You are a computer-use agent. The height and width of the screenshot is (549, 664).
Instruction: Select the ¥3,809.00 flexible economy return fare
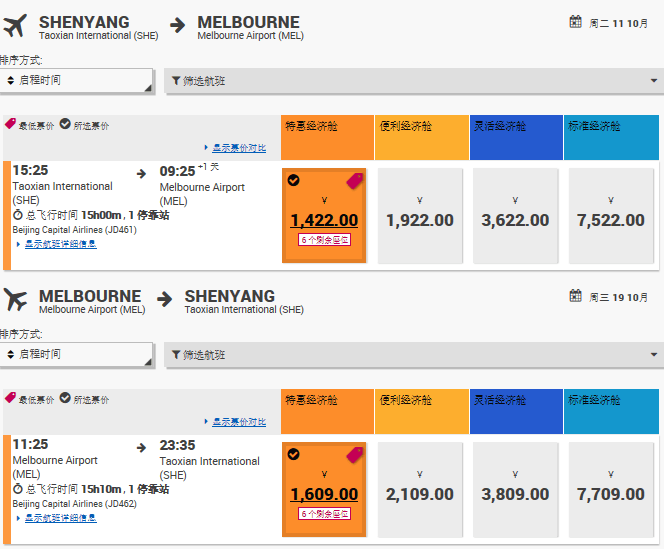click(x=515, y=490)
